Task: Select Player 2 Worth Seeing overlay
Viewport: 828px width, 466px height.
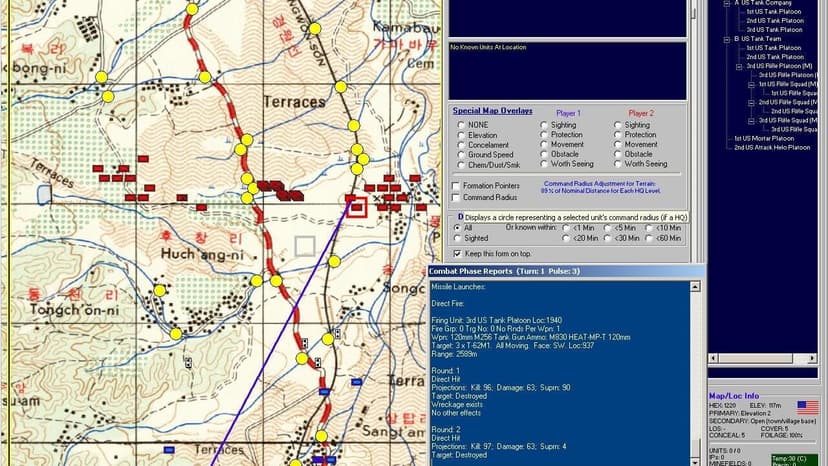Action: 617,164
